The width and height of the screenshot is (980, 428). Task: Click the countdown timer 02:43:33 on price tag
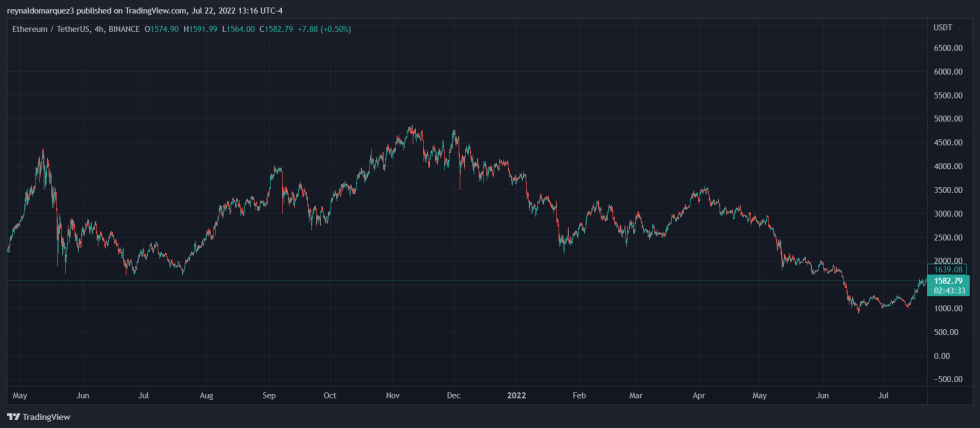946,290
